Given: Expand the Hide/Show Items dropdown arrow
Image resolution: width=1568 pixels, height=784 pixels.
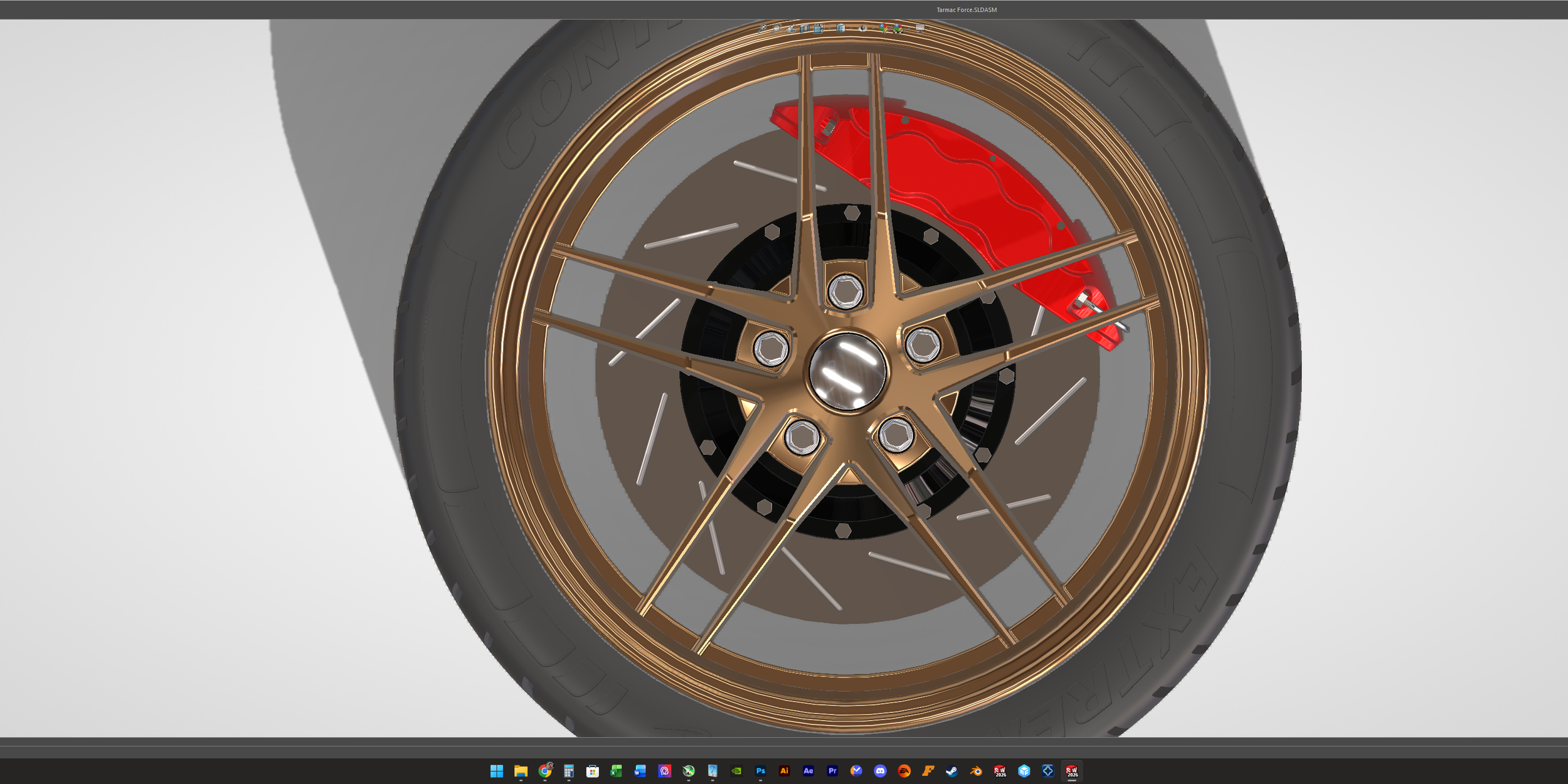Looking at the screenshot, I should click(873, 28).
